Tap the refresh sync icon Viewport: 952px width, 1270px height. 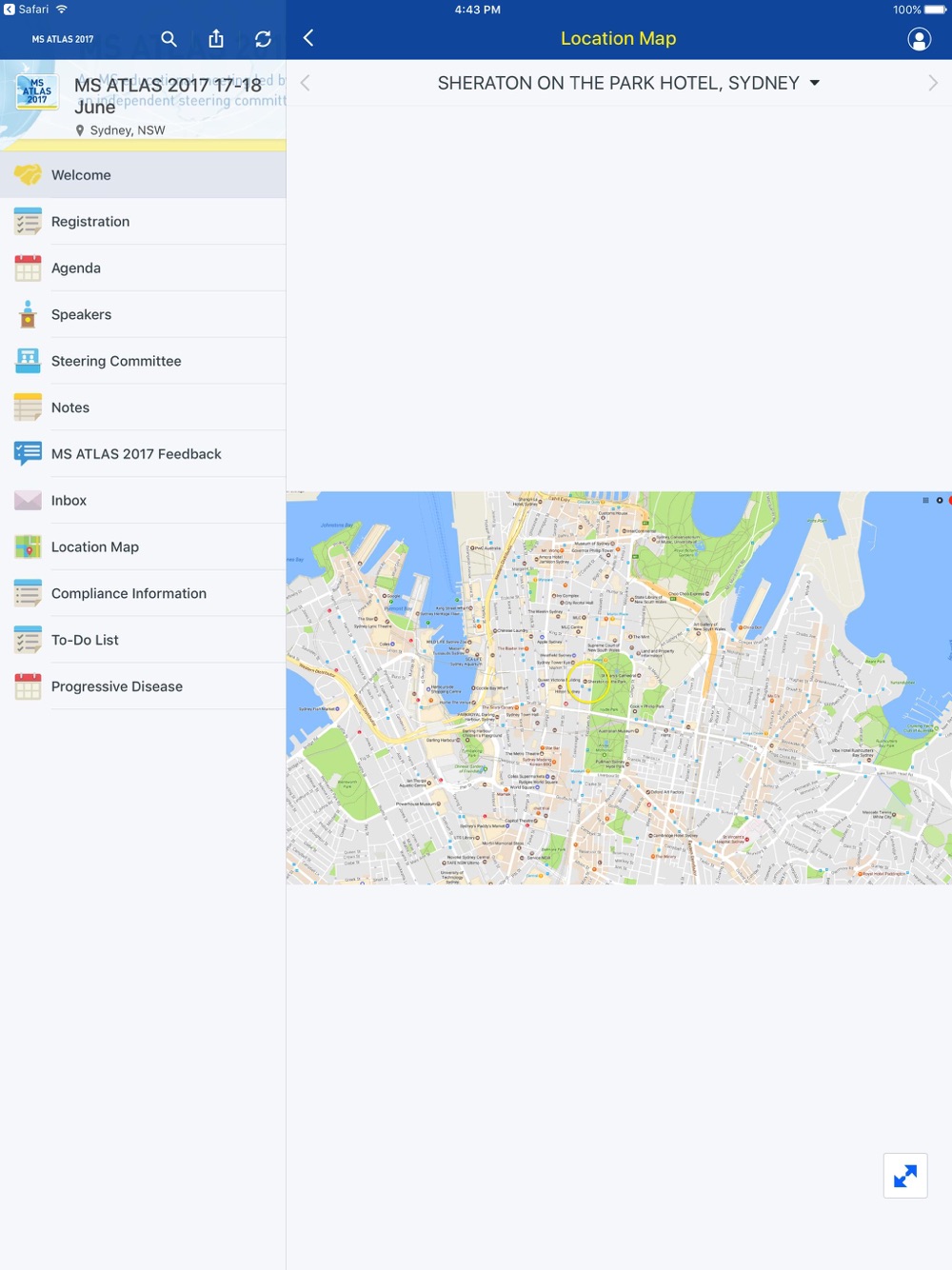pyautogui.click(x=263, y=39)
